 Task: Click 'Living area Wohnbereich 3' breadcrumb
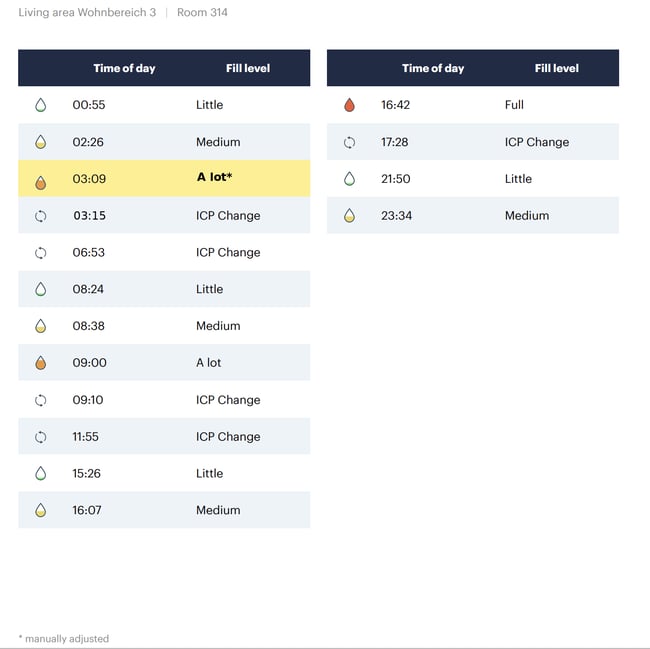[87, 12]
